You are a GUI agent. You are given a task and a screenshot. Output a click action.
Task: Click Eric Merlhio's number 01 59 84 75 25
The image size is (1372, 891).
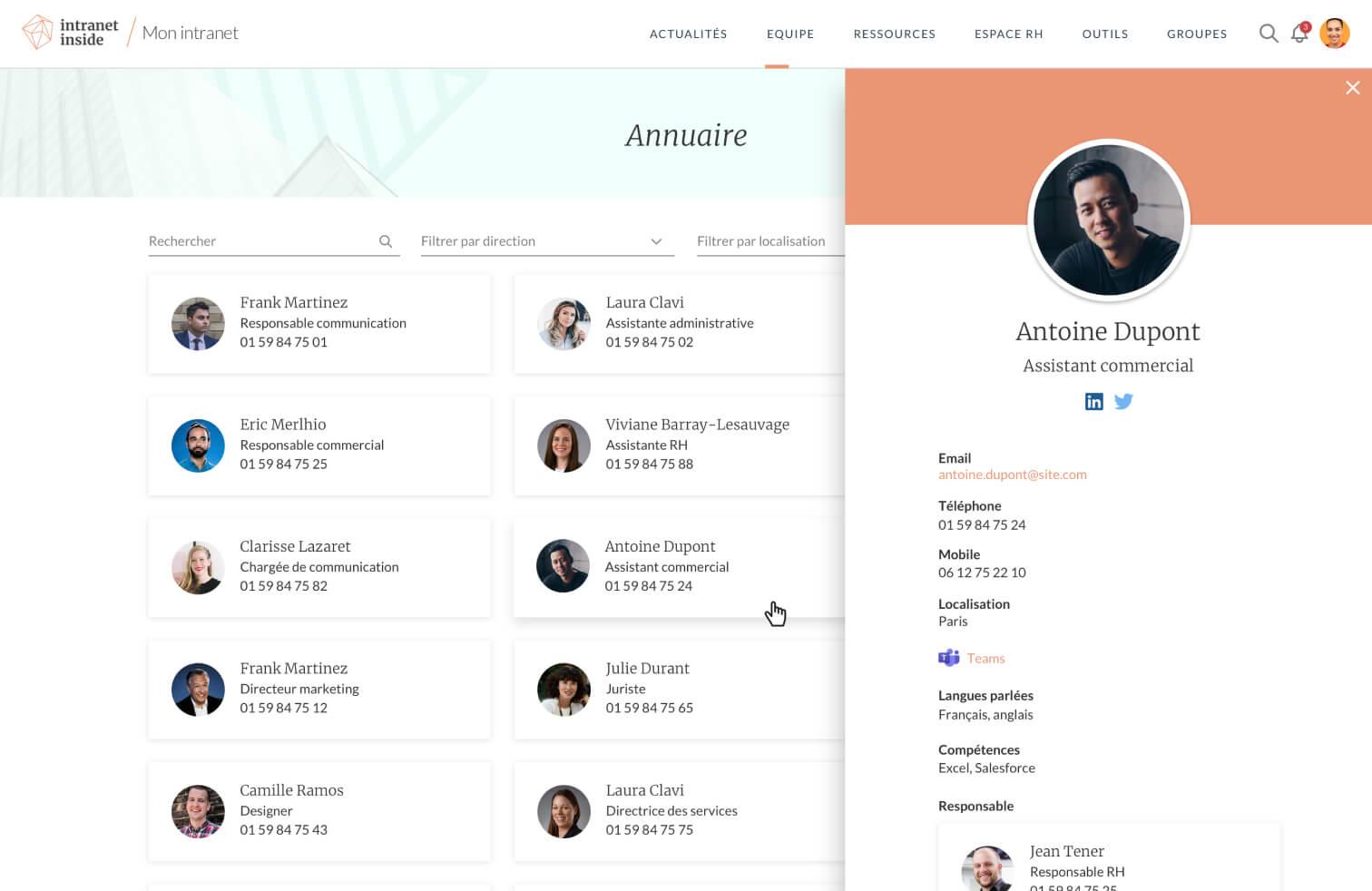(x=283, y=465)
